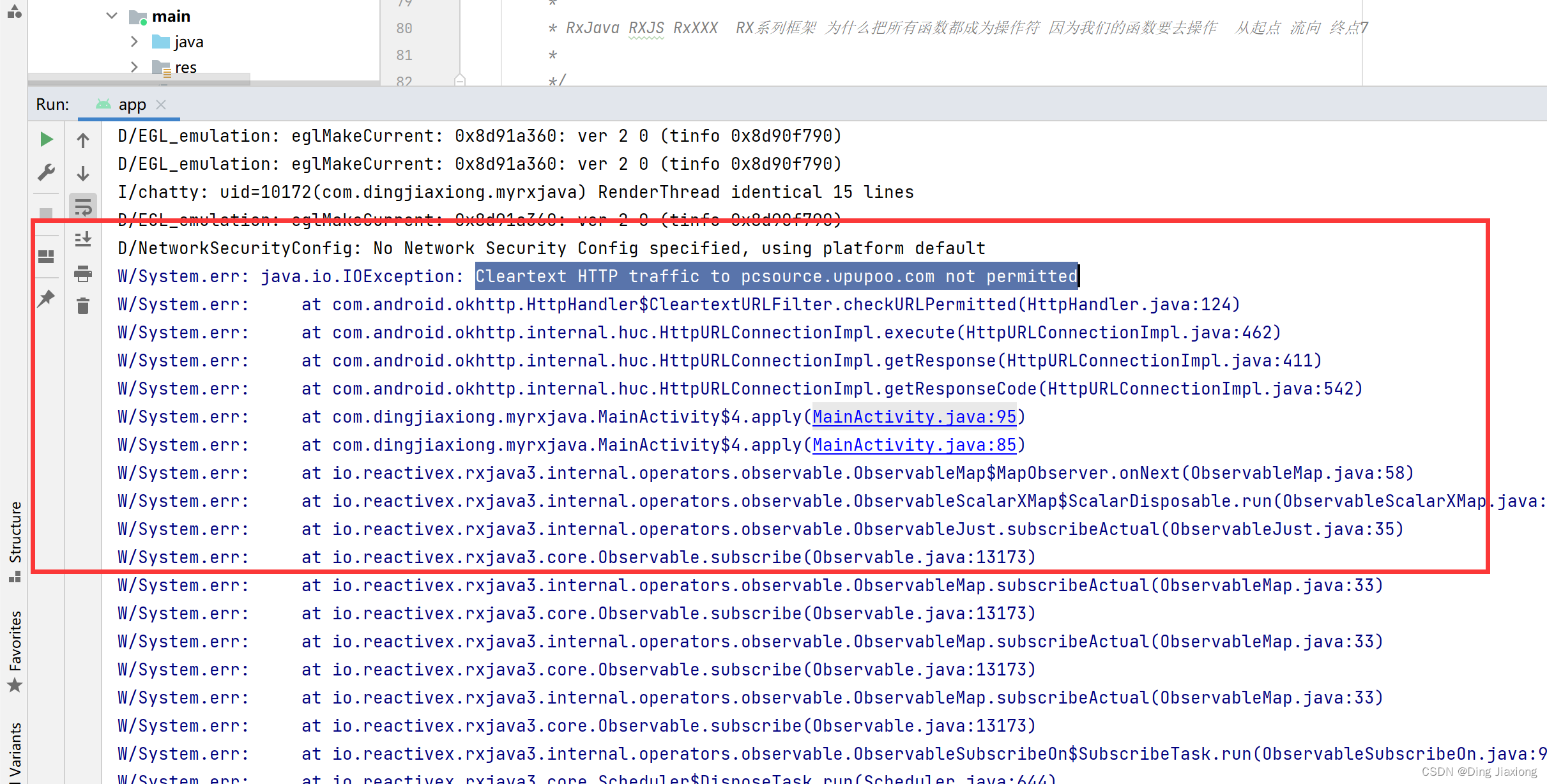Screen dimensions: 1547x784
Task: Click line number 81 in editor gutter
Action: (404, 55)
